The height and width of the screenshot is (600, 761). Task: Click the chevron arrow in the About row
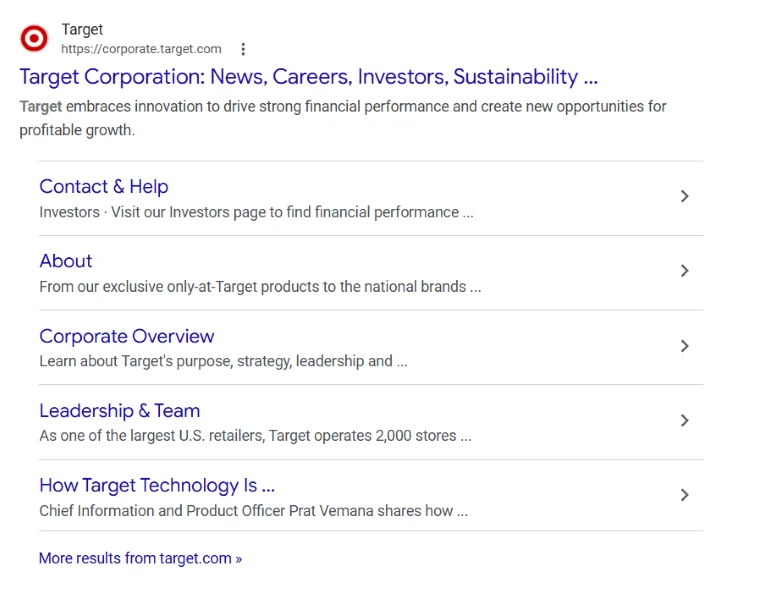point(684,271)
